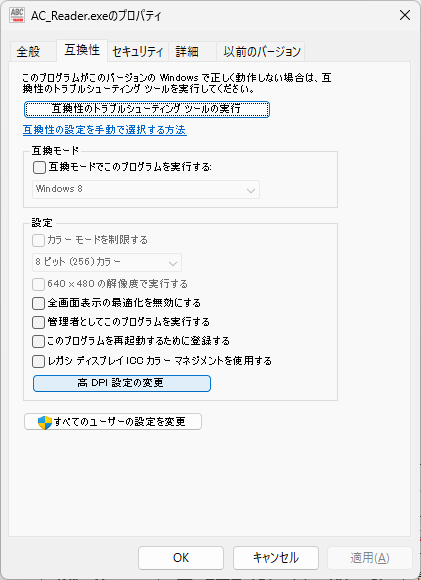Click the 高 DPI 設定の変更 button
Viewport: 421px width, 580px height.
[x=122, y=383]
